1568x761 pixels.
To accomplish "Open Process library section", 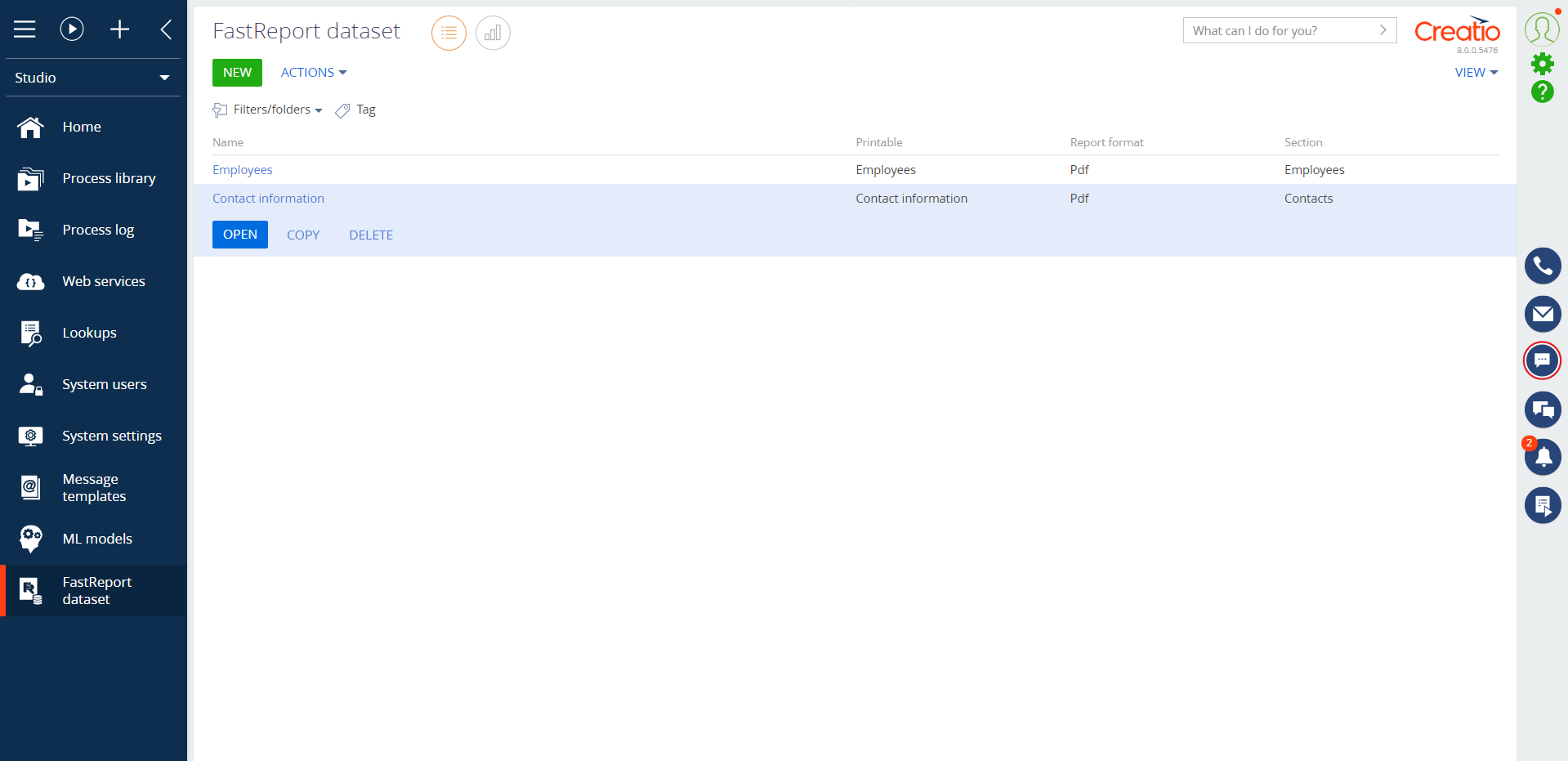I will click(x=109, y=178).
